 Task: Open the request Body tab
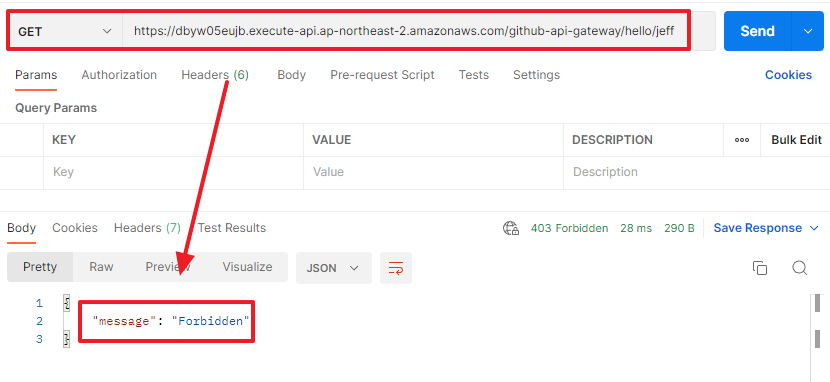tap(292, 75)
